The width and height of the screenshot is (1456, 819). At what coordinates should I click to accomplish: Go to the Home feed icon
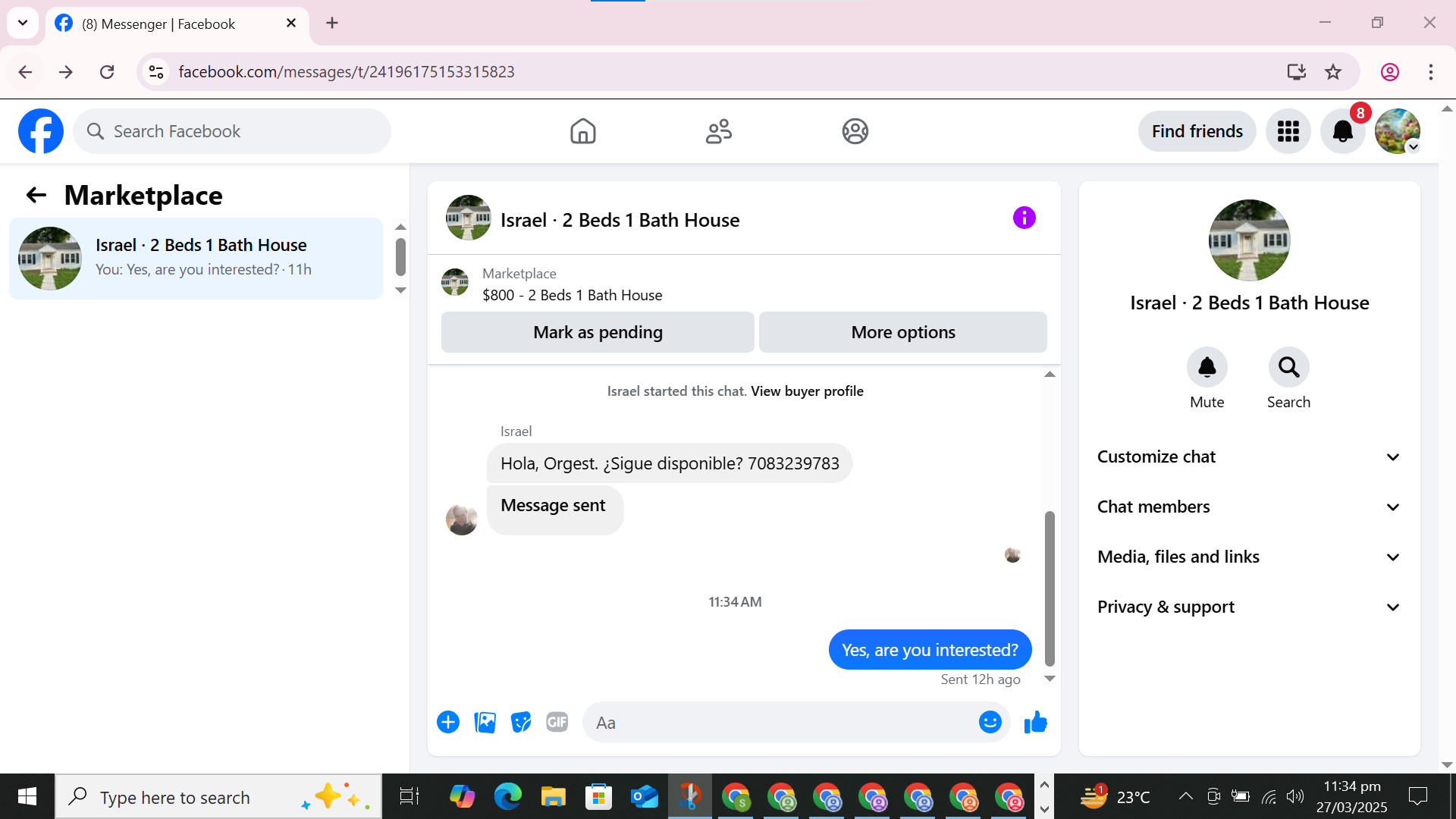582,131
